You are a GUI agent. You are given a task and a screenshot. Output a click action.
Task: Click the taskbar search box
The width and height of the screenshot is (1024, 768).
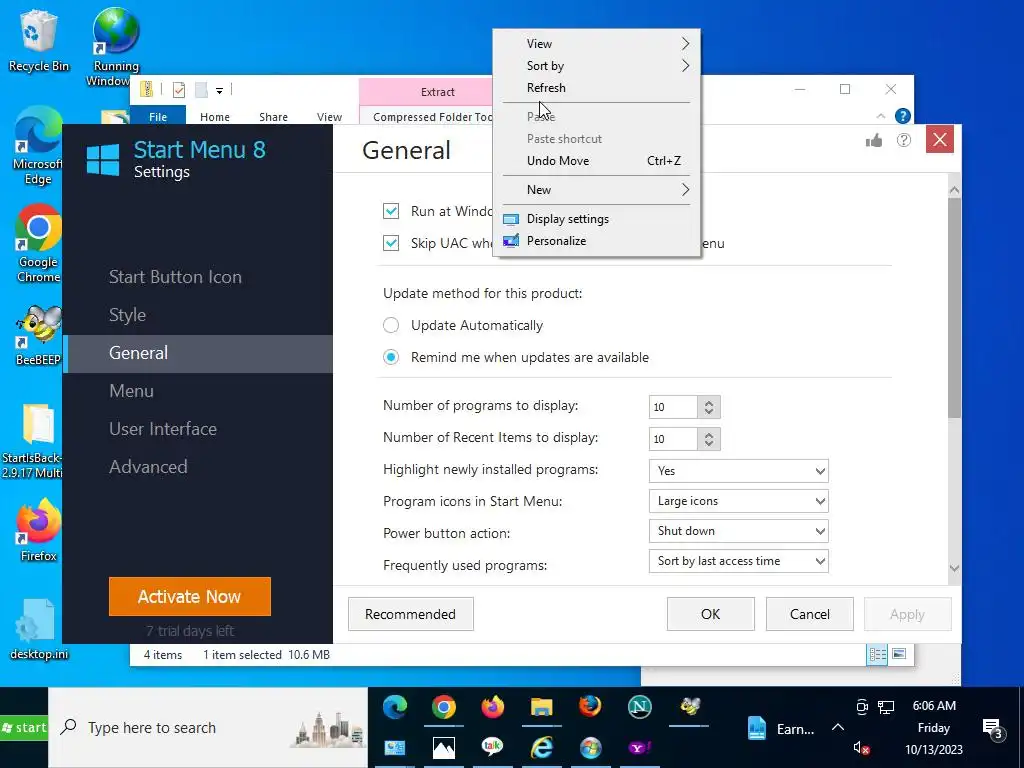[x=208, y=728]
